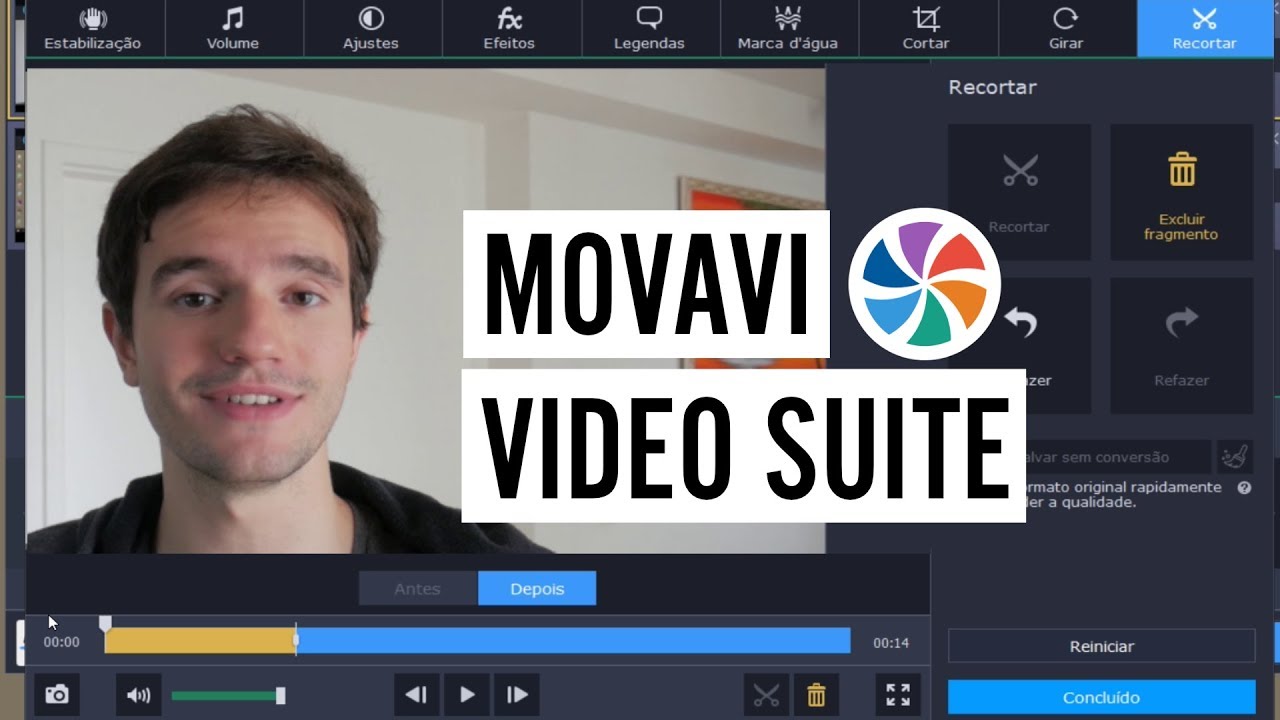Click the 00:14 end time label
The width and height of the screenshot is (1280, 720).
click(890, 643)
